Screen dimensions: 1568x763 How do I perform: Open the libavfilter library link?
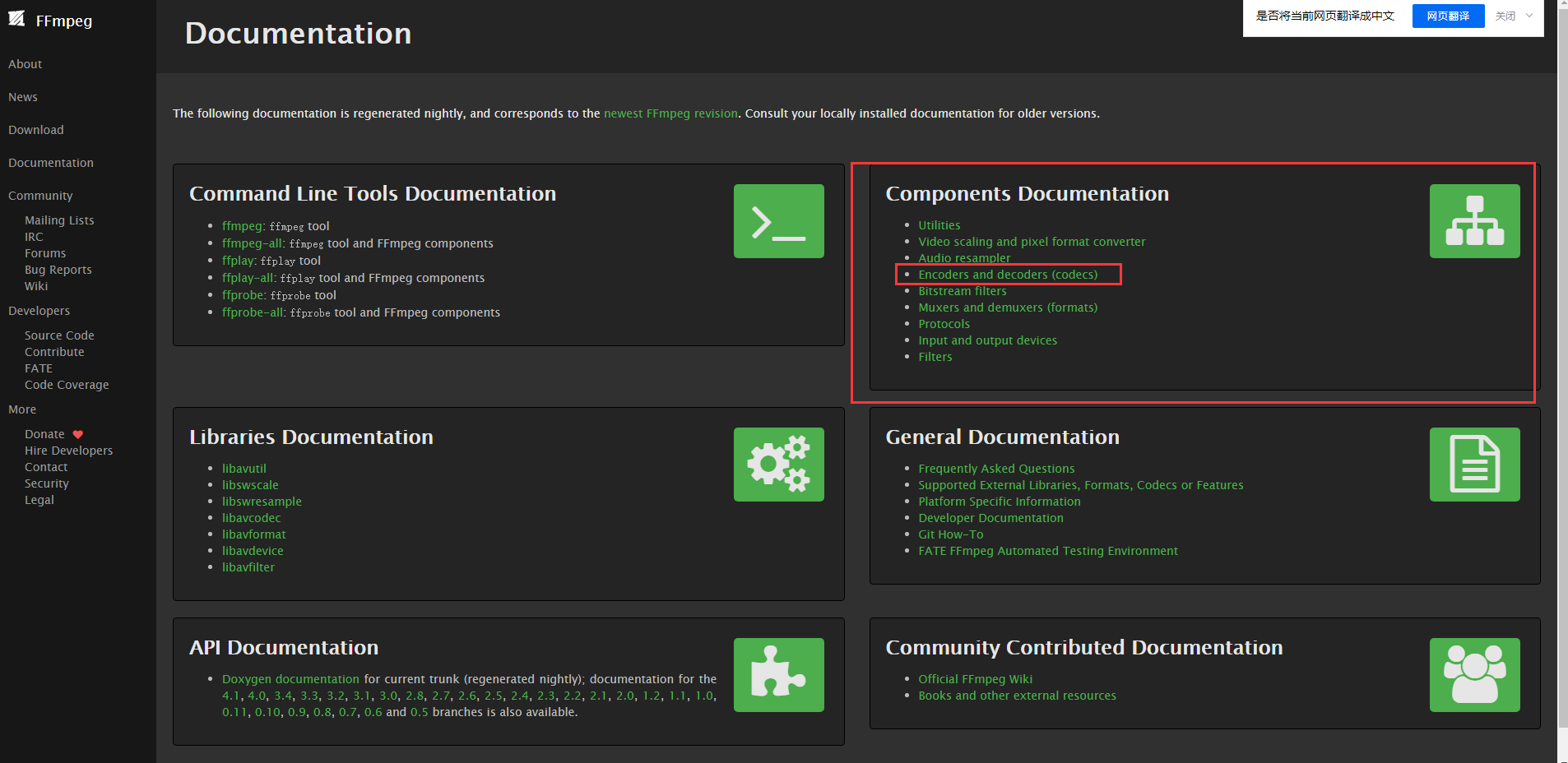(248, 567)
